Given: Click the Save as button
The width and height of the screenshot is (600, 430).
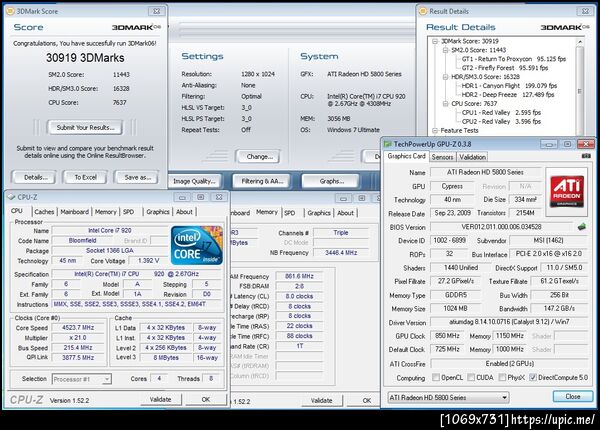Looking at the screenshot, I should pyautogui.click(x=137, y=177).
